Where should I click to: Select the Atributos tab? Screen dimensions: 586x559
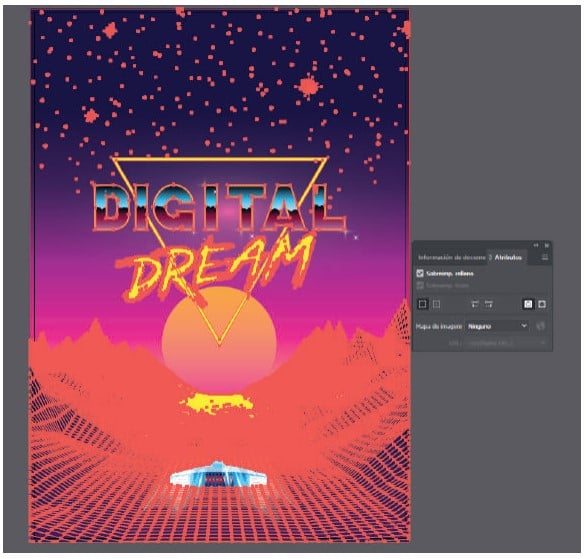[x=508, y=257]
